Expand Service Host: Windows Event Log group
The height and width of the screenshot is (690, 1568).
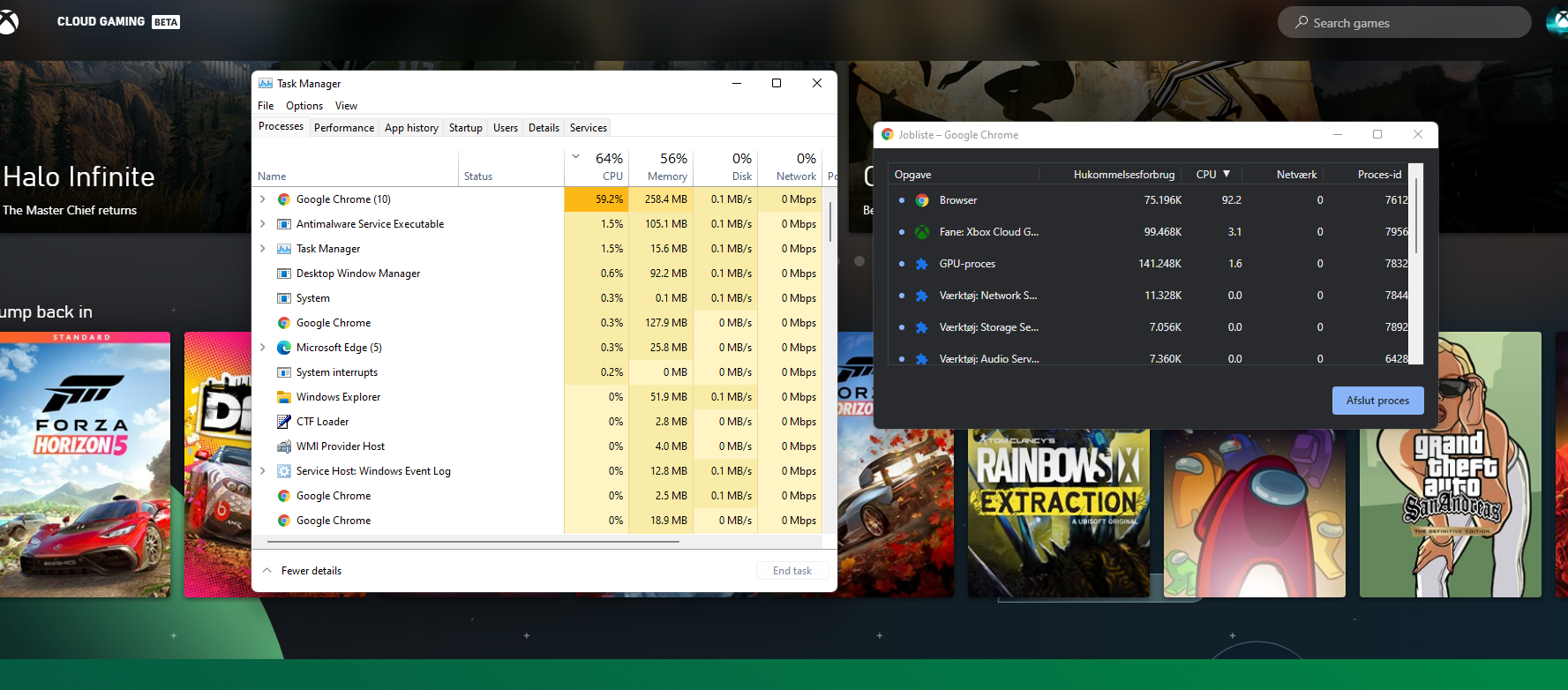[x=263, y=471]
